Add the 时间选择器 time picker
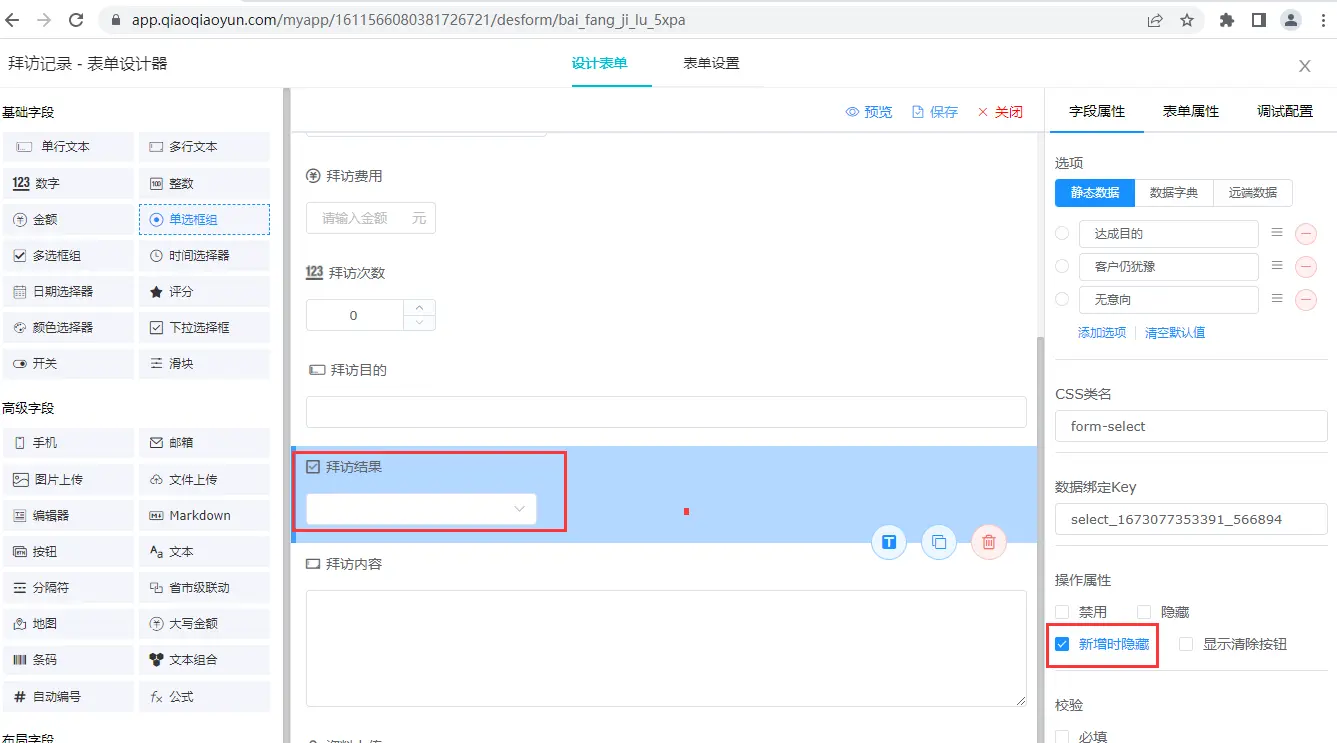The width and height of the screenshot is (1337, 743). (204, 255)
